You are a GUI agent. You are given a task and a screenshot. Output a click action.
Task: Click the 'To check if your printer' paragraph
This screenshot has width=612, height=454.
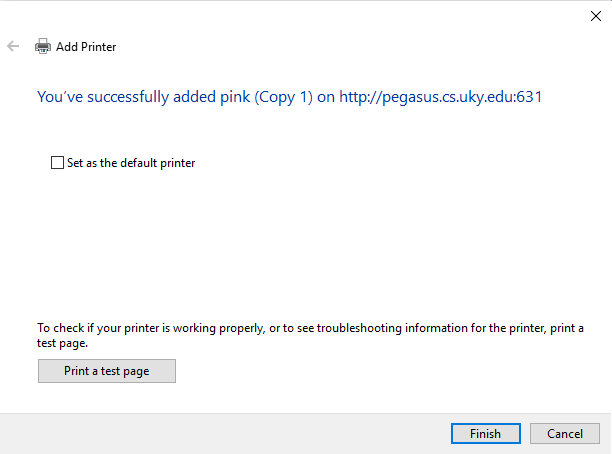click(310, 335)
